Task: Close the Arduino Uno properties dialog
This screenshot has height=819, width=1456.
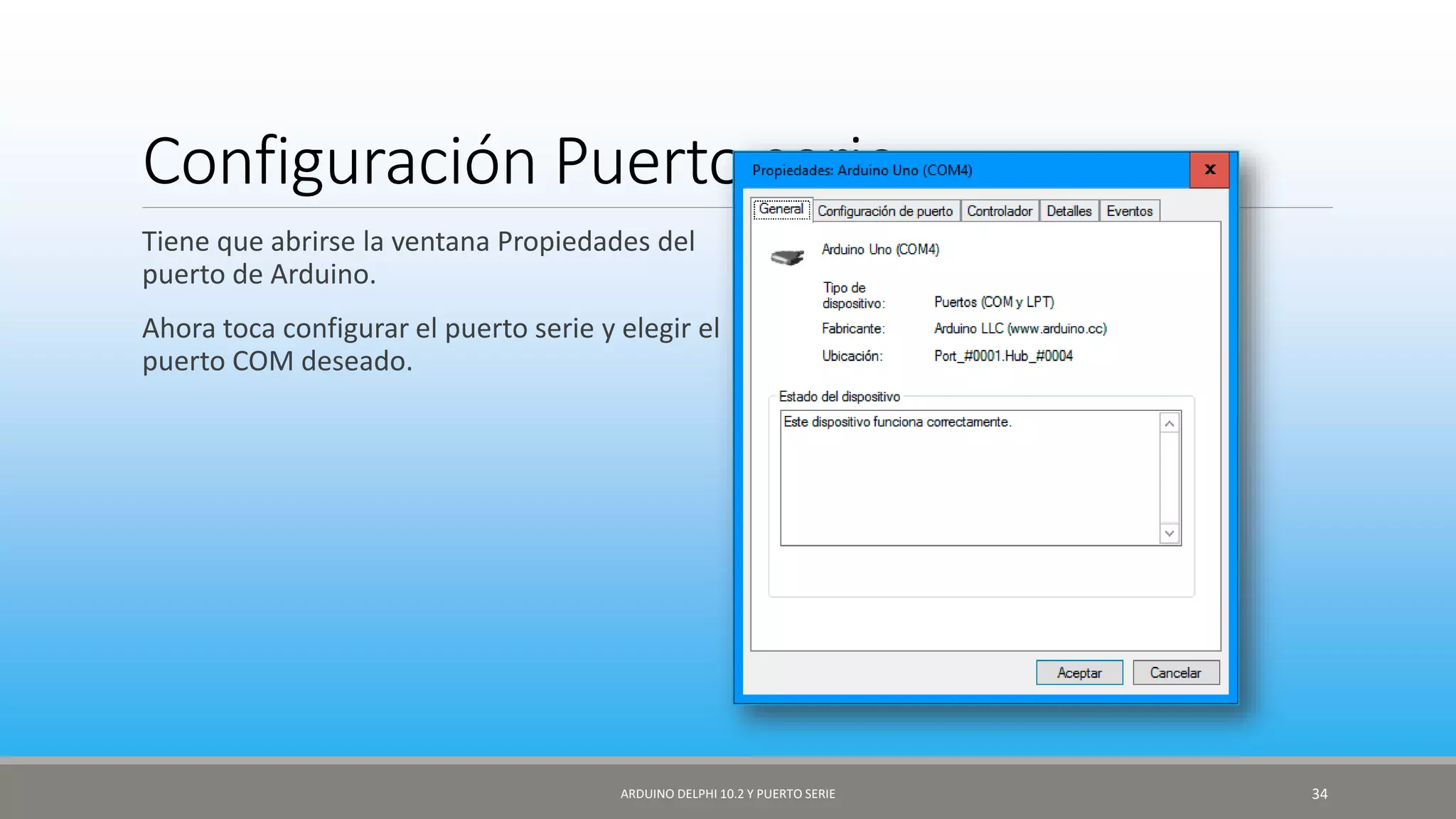Action: pyautogui.click(x=1209, y=170)
